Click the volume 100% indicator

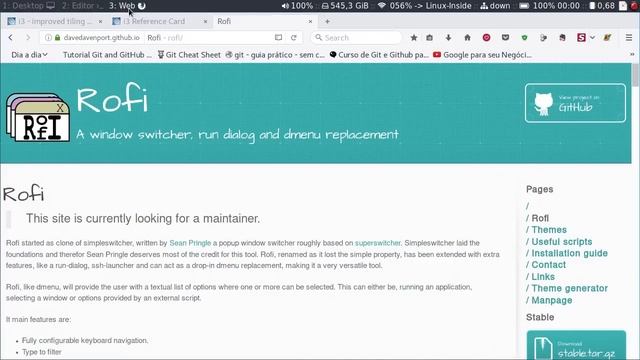pyautogui.click(x=297, y=6)
